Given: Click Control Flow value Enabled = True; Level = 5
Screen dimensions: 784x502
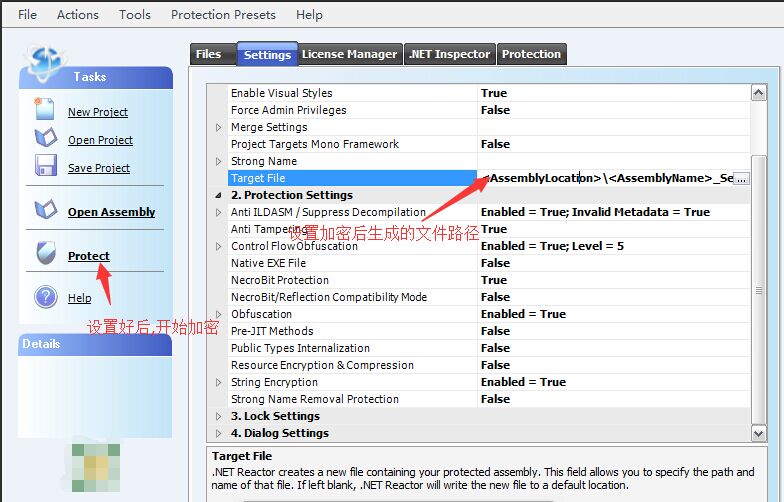Looking at the screenshot, I should click(552, 246).
